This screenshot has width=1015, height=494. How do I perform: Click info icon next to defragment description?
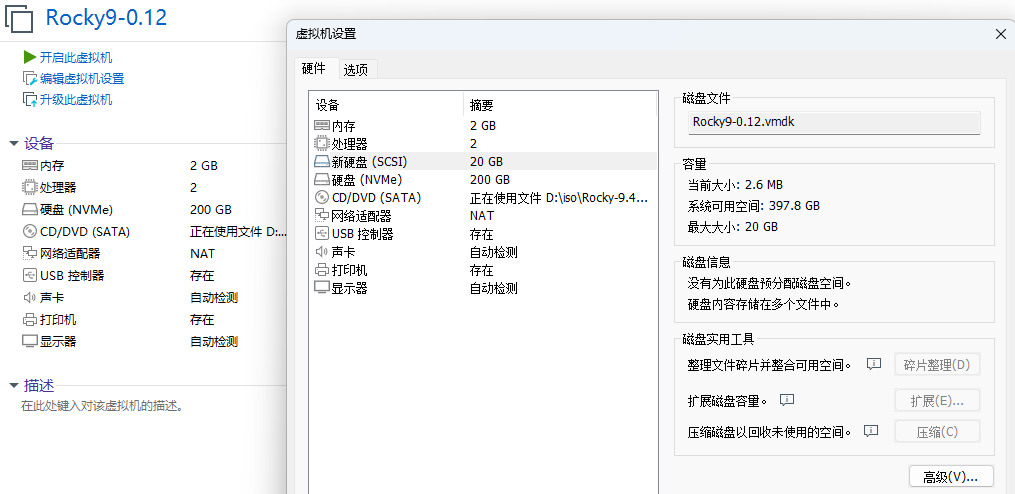coord(874,364)
